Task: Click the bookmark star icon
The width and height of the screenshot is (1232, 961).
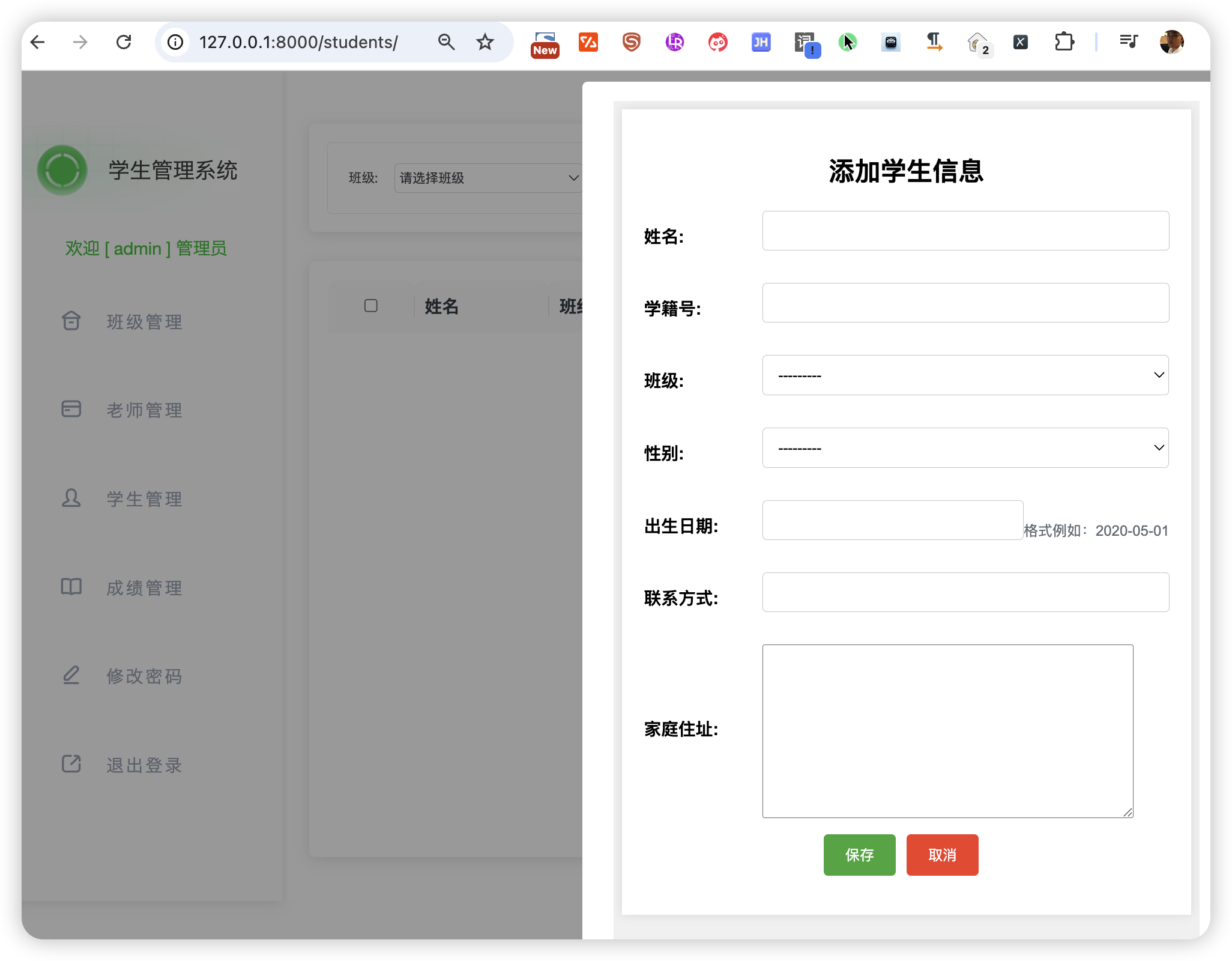Action: (x=485, y=42)
